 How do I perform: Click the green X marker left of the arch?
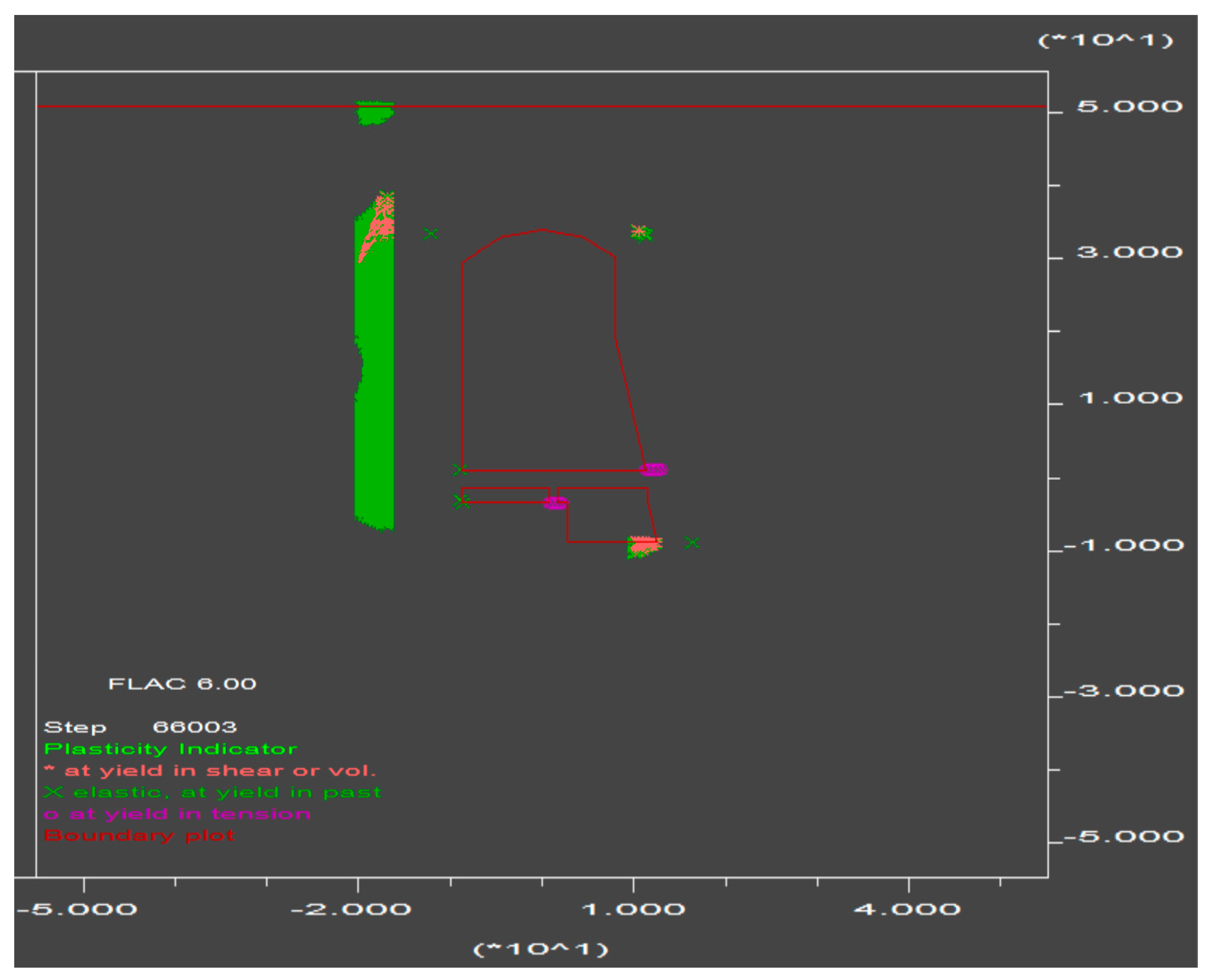point(431,233)
